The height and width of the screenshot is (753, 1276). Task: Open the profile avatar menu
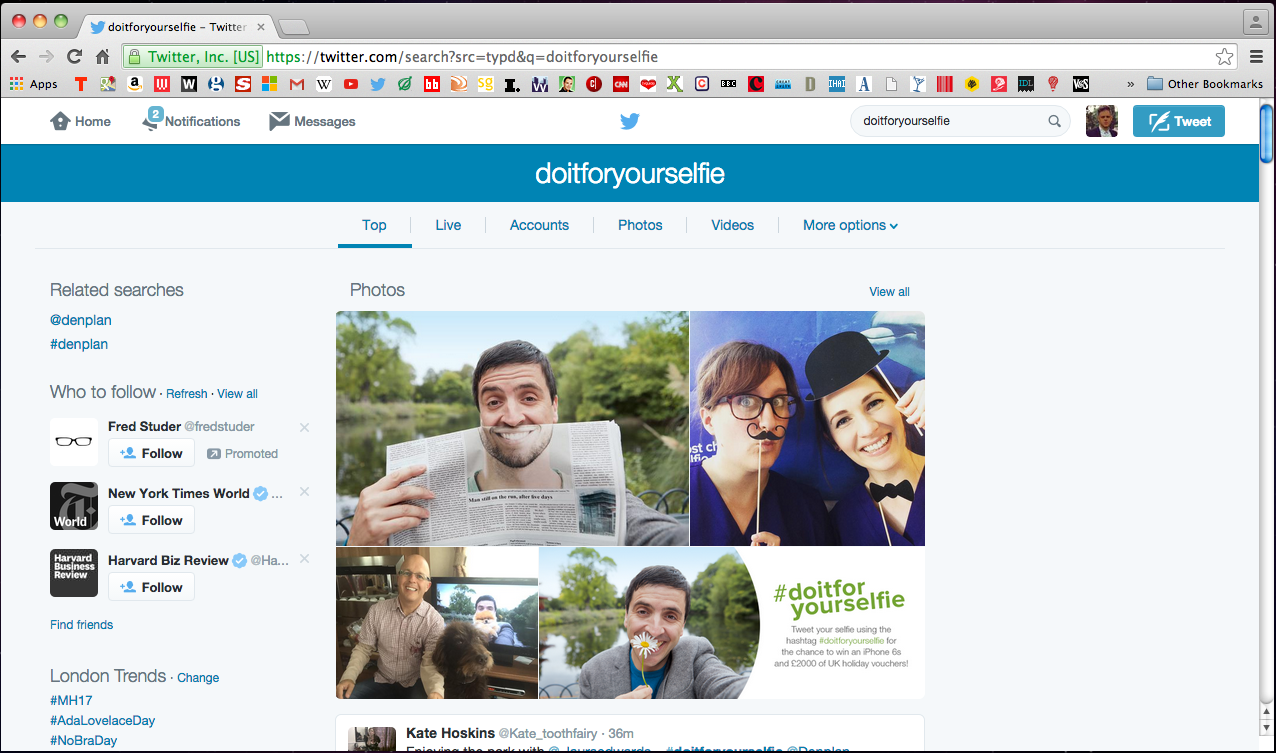click(1102, 121)
